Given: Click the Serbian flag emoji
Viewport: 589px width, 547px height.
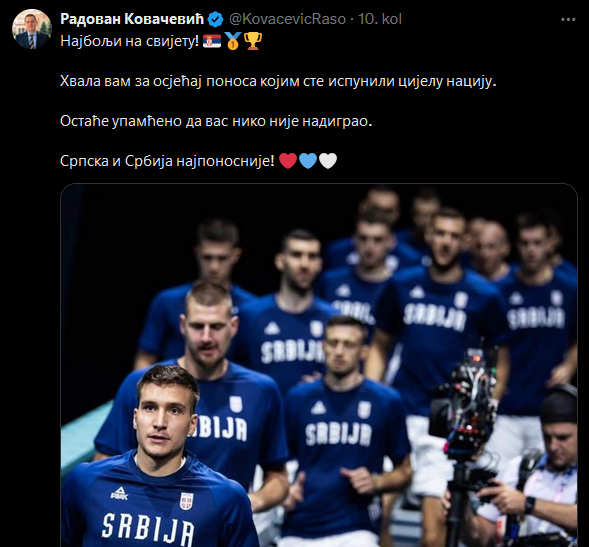Looking at the screenshot, I should (212, 41).
